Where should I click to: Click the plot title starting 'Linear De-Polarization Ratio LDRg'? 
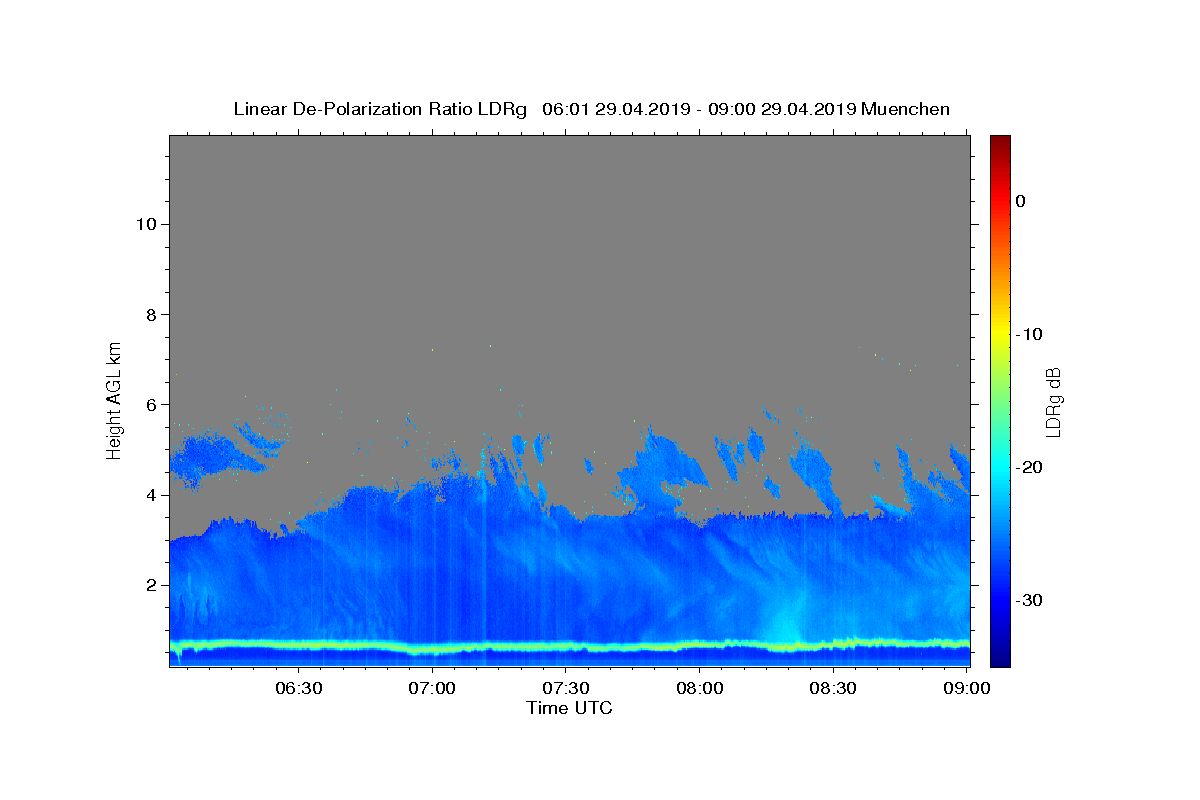coord(591,109)
